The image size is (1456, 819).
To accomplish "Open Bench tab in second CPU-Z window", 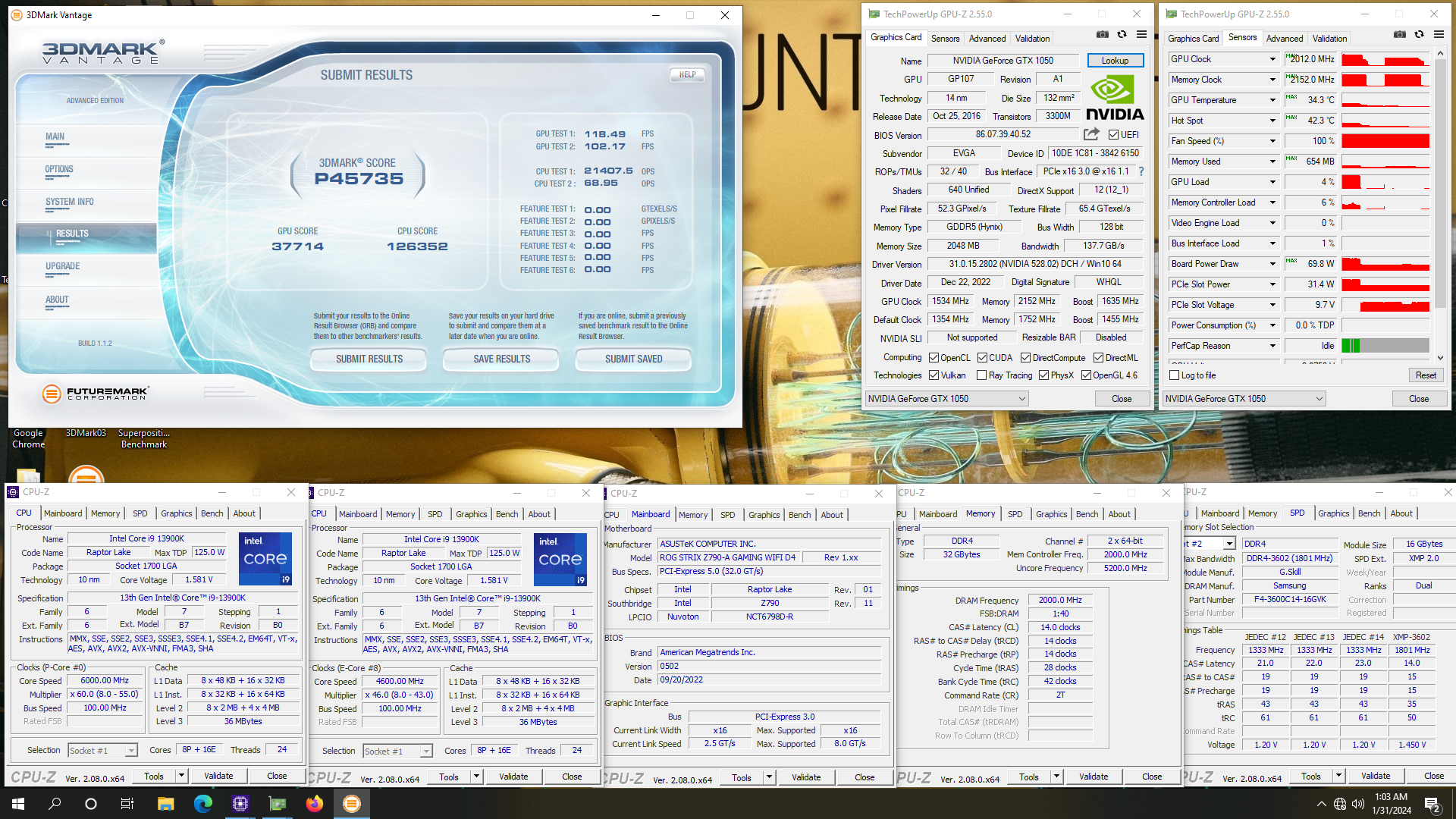I will pos(507,514).
